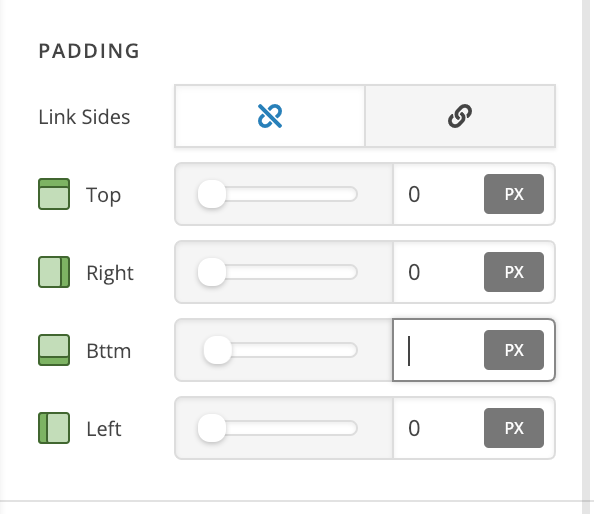Viewport: 594px width, 514px height.
Task: Enable linked sides chain icon
Action: 460,116
